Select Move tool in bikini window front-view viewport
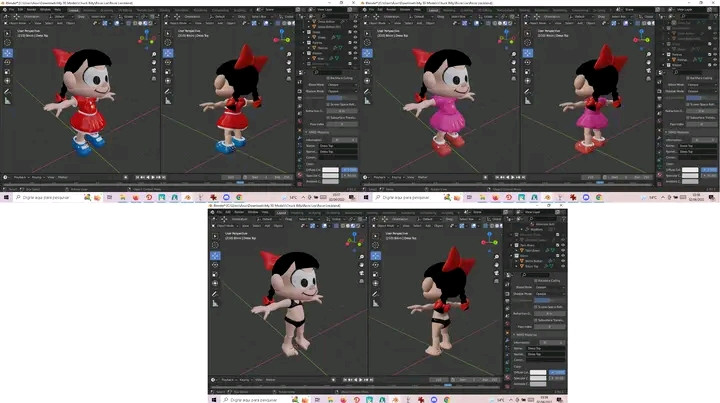Viewport: 720px width, 403px height. (x=215, y=255)
